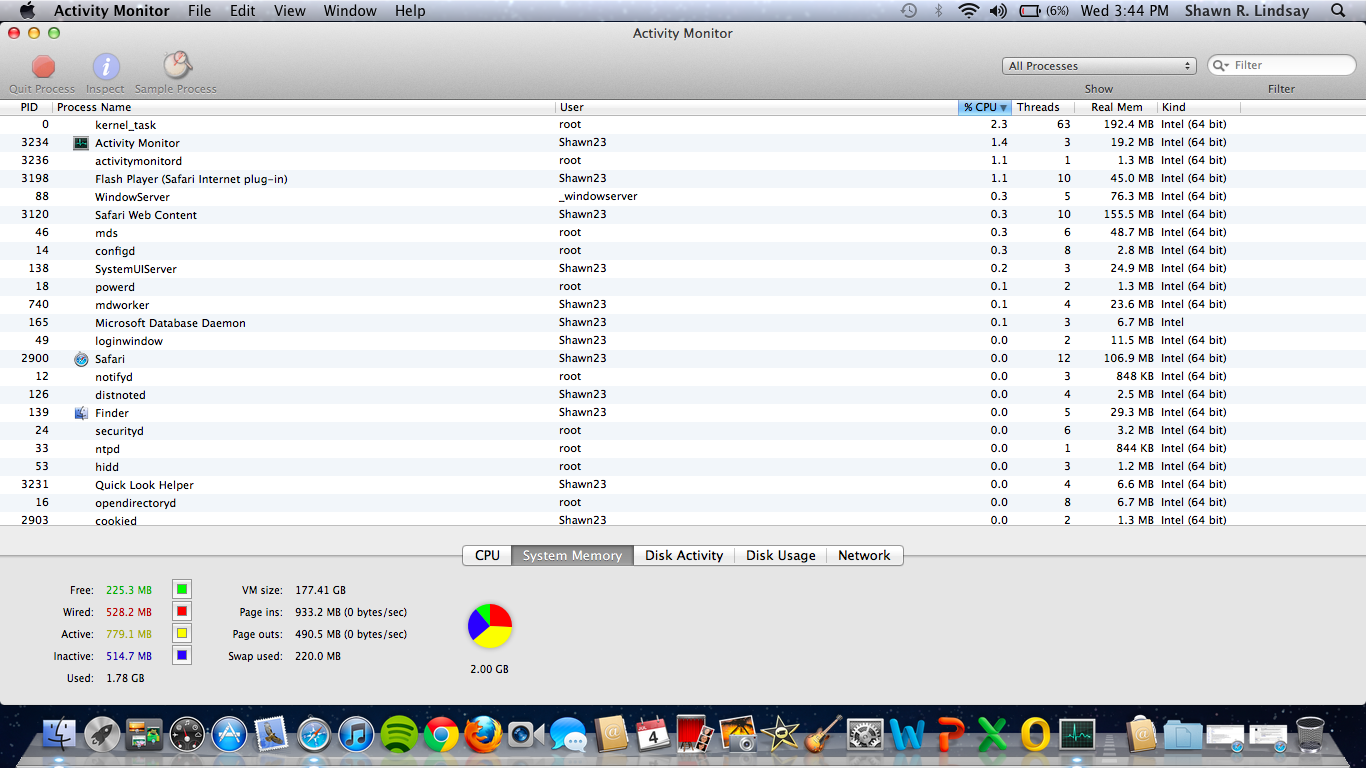Viewport: 1366px width, 768px height.
Task: Switch to the Disk Activity tab
Action: click(x=684, y=555)
